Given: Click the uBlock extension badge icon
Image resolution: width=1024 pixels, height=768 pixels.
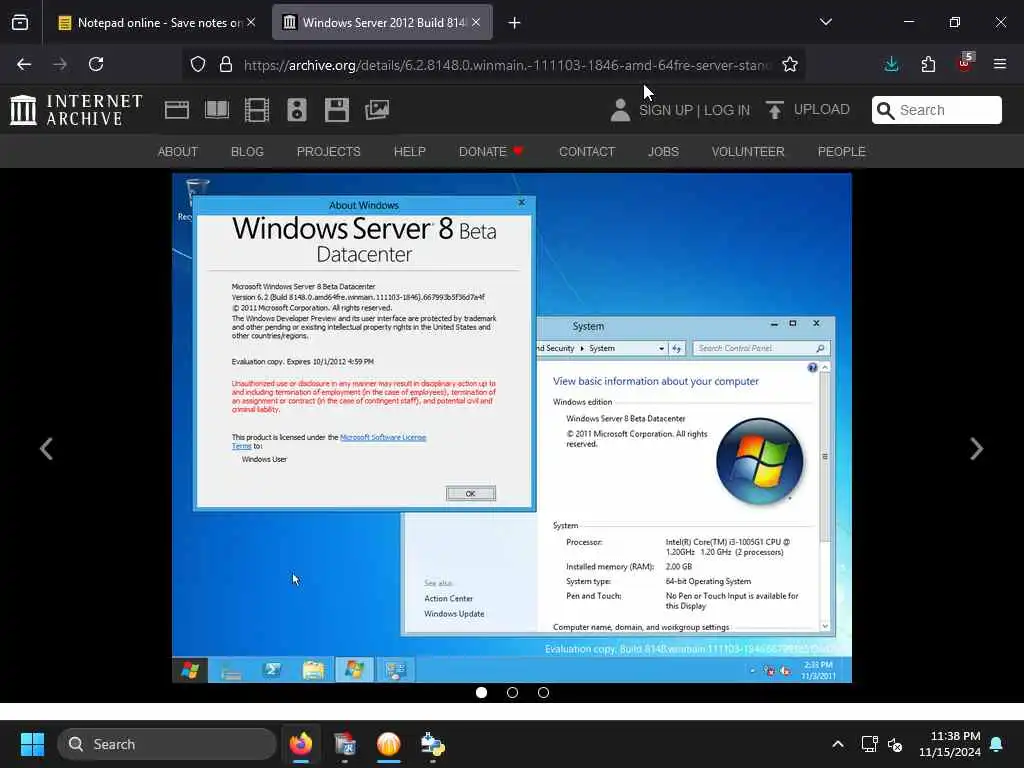Looking at the screenshot, I should tap(965, 63).
